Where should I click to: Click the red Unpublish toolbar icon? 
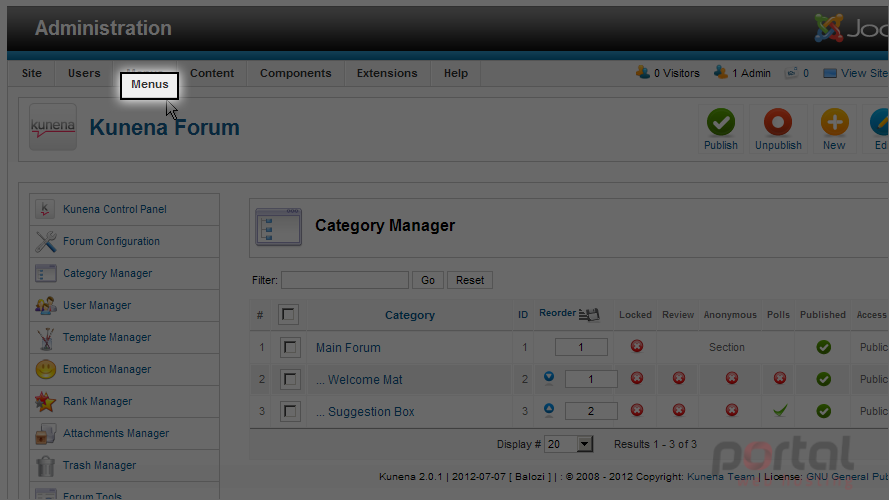click(x=778, y=122)
